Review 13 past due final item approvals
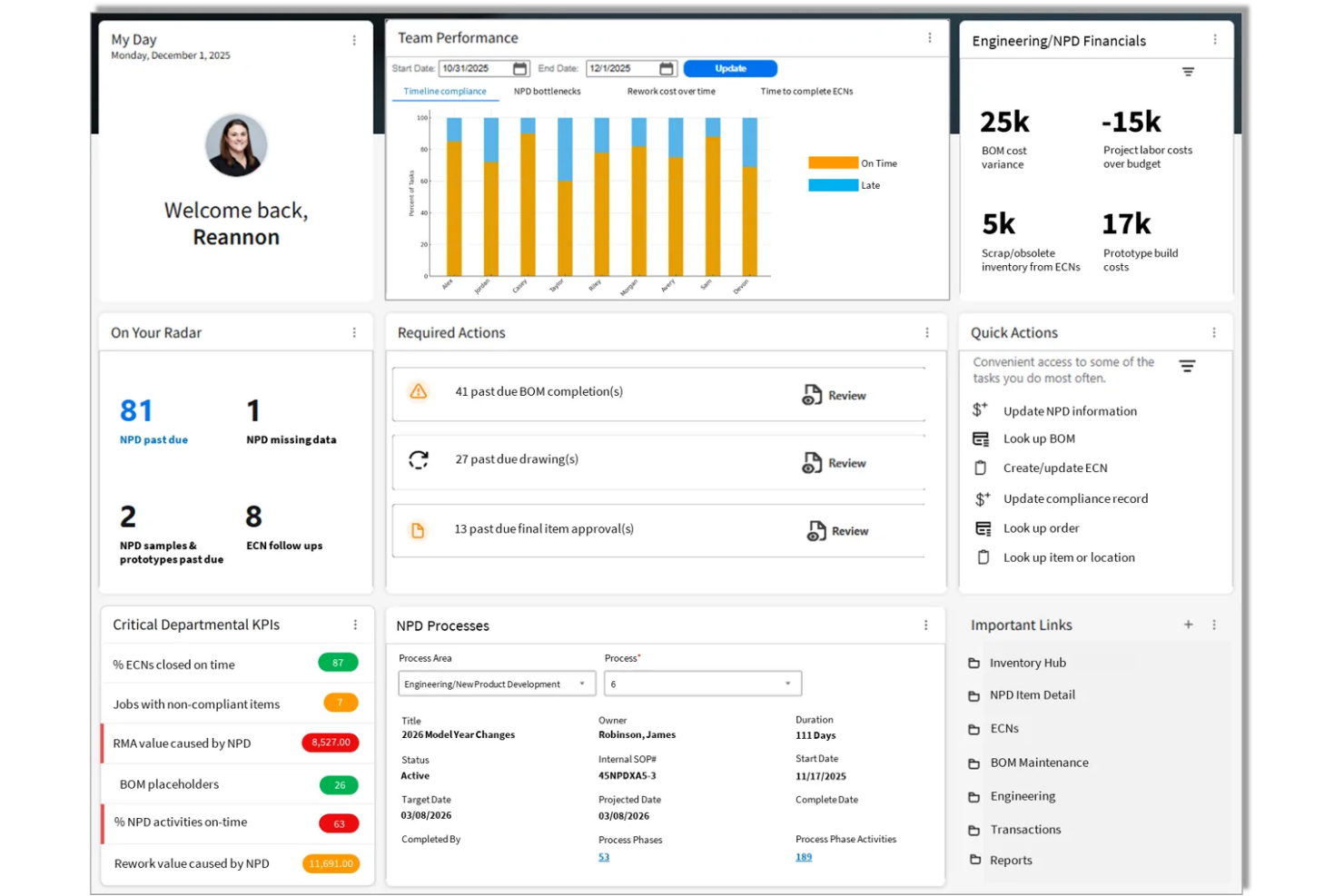The width and height of the screenshot is (1344, 896). (x=838, y=531)
